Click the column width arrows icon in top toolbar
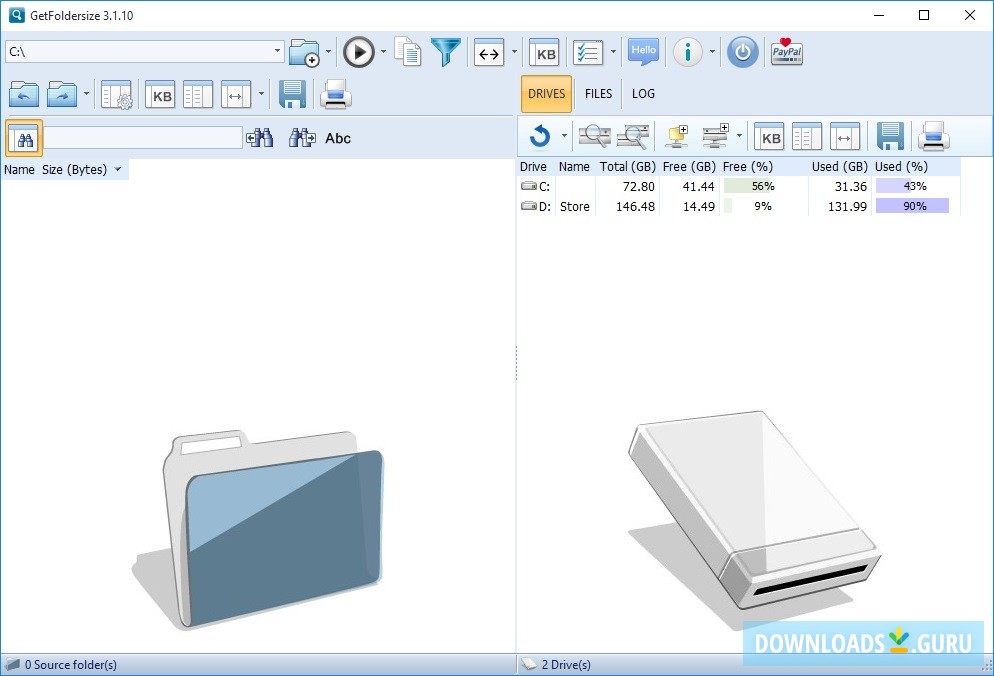This screenshot has height=676, width=994. pyautogui.click(x=489, y=53)
